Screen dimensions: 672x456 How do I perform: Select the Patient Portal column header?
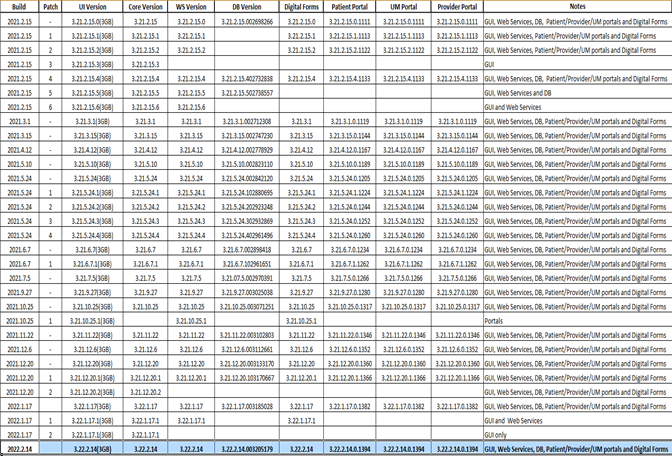349,5
